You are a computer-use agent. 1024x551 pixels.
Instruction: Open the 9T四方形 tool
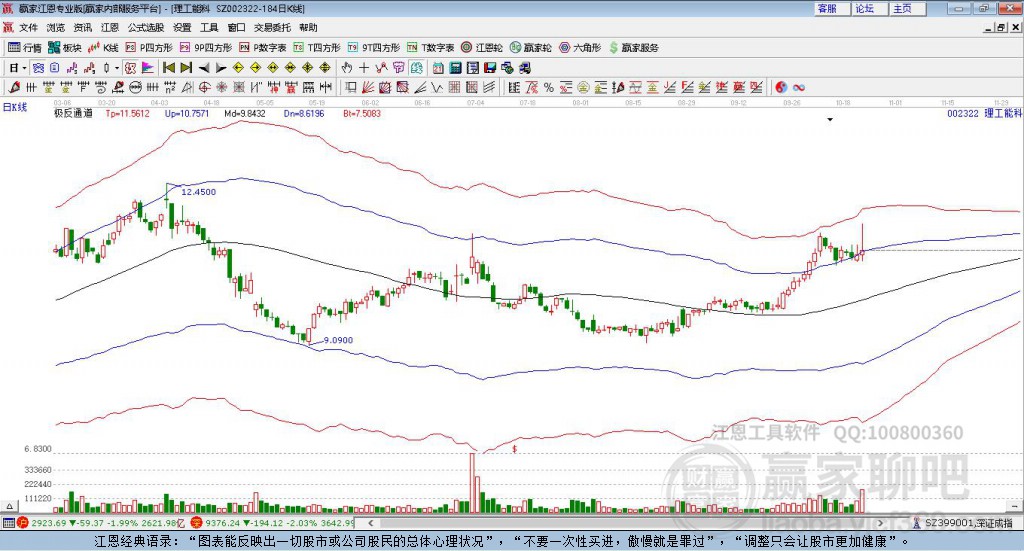[x=374, y=48]
